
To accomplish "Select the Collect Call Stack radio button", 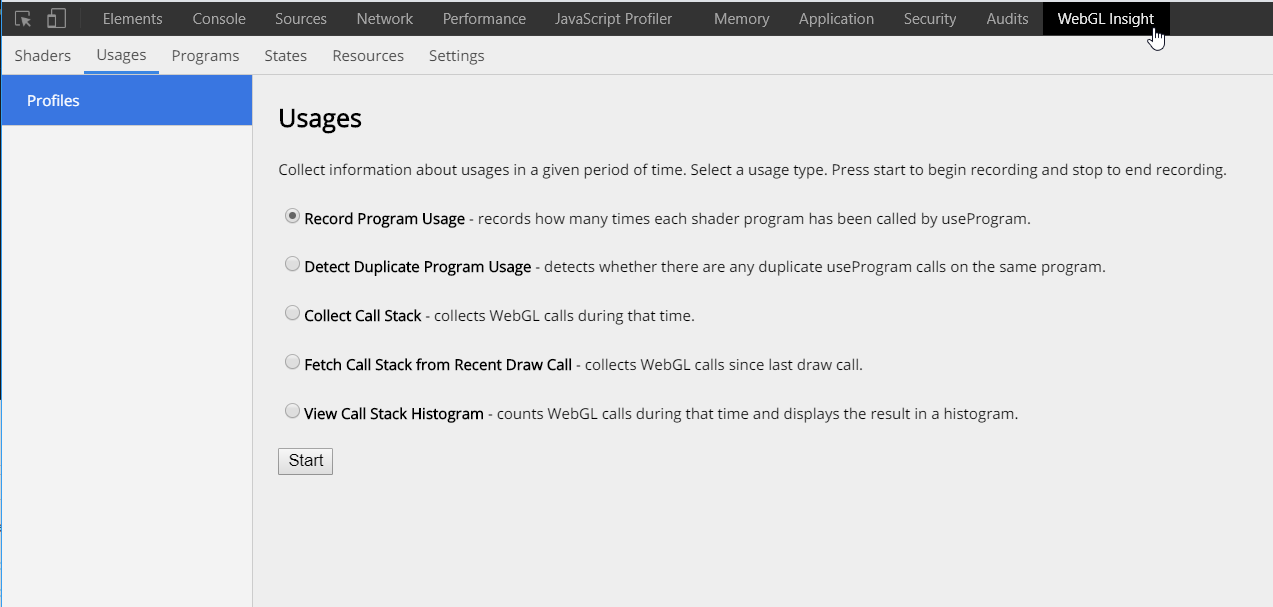I will point(292,313).
